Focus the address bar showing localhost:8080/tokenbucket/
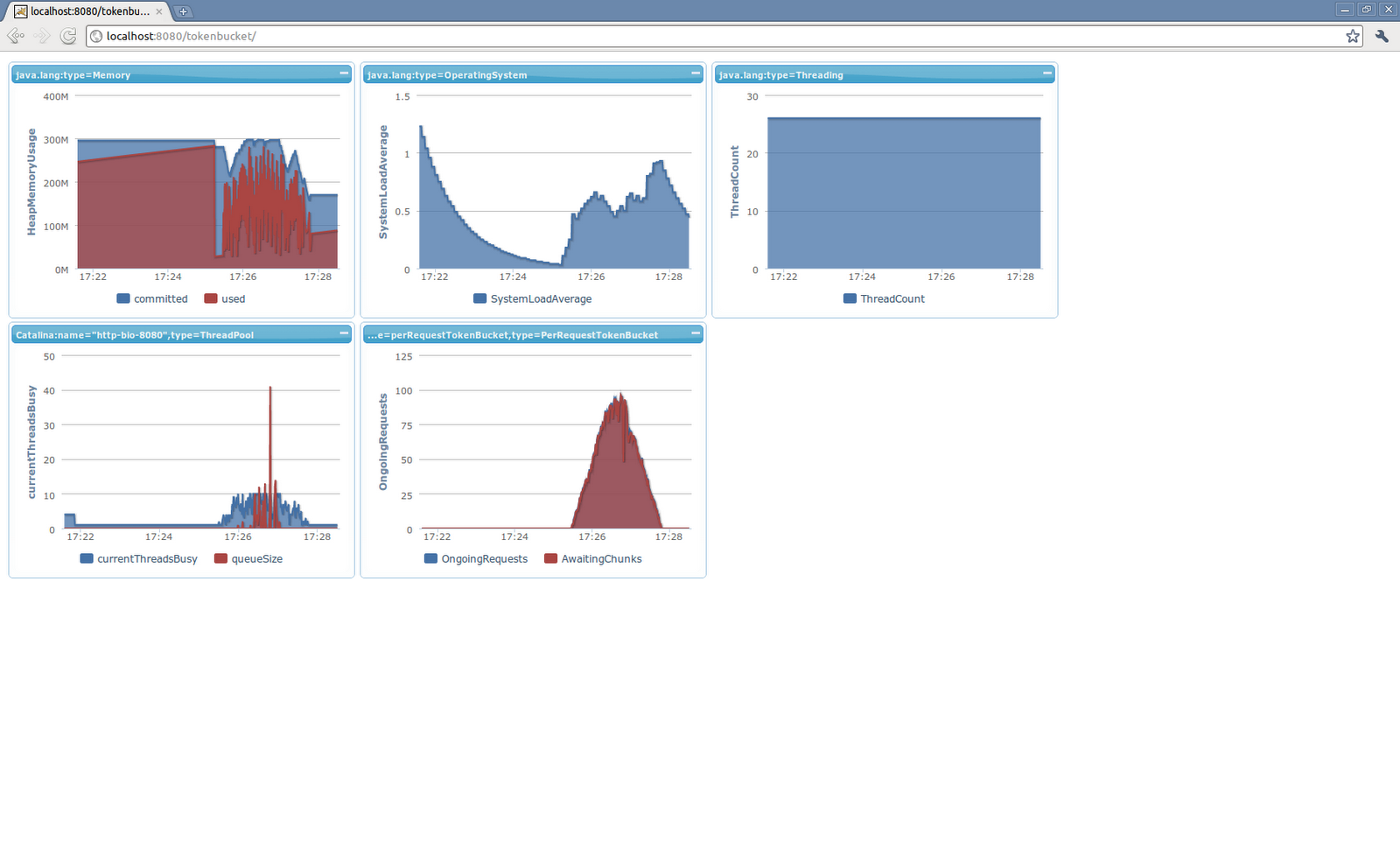The image size is (1400, 855). tap(724, 36)
